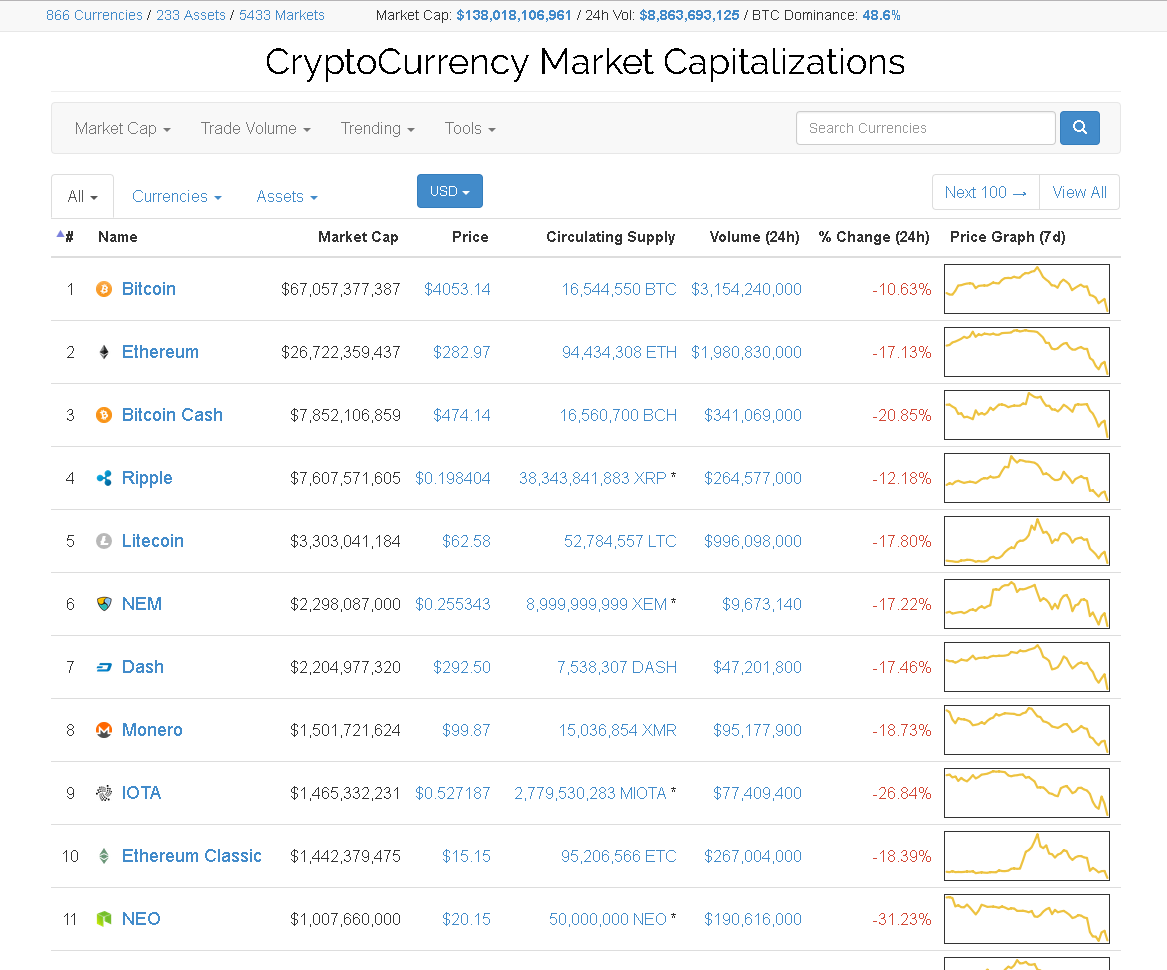This screenshot has height=970, width=1167.
Task: Click the Bitcoin logo icon
Action: point(104,289)
